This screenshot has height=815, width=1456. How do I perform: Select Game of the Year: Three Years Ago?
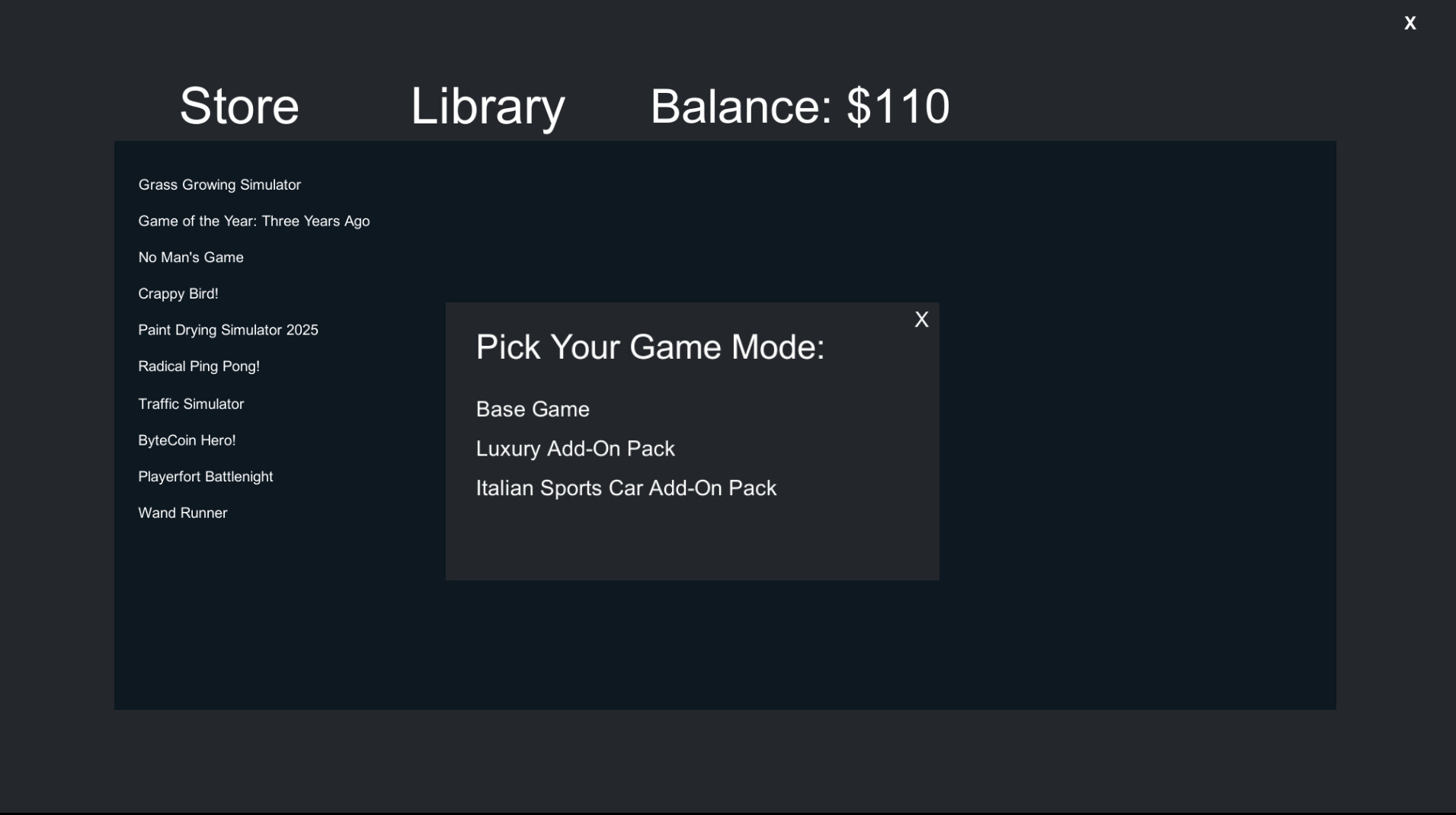point(254,221)
